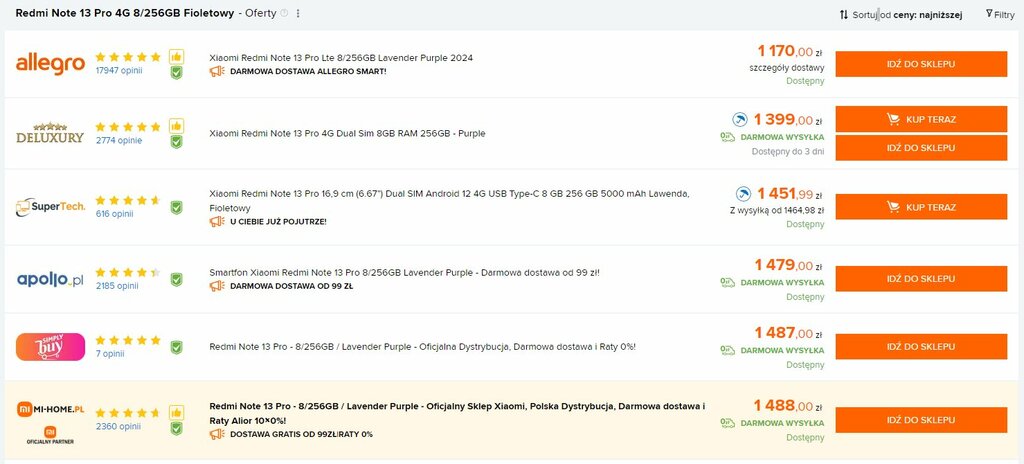Click the megaphone icon in Allegro offer
Image resolution: width=1024 pixels, height=464 pixels.
[217, 71]
